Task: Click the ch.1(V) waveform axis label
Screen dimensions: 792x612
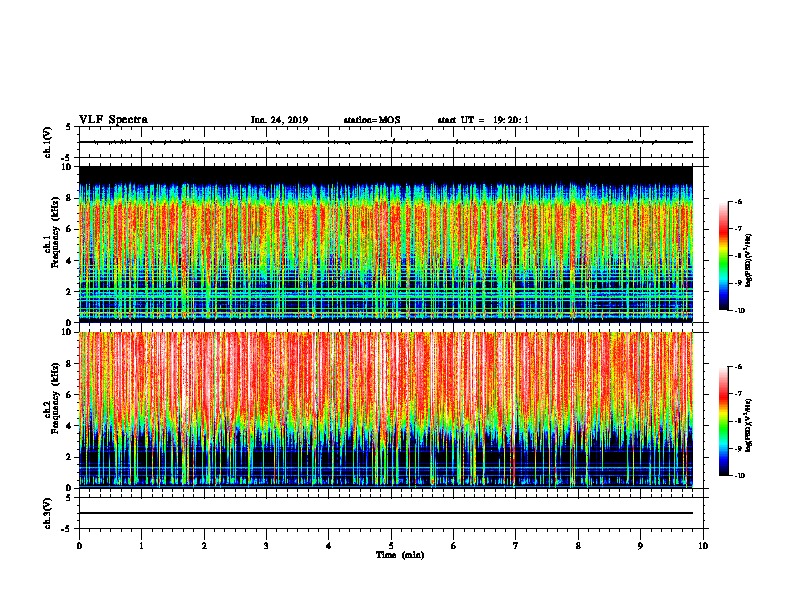Action: click(47, 142)
